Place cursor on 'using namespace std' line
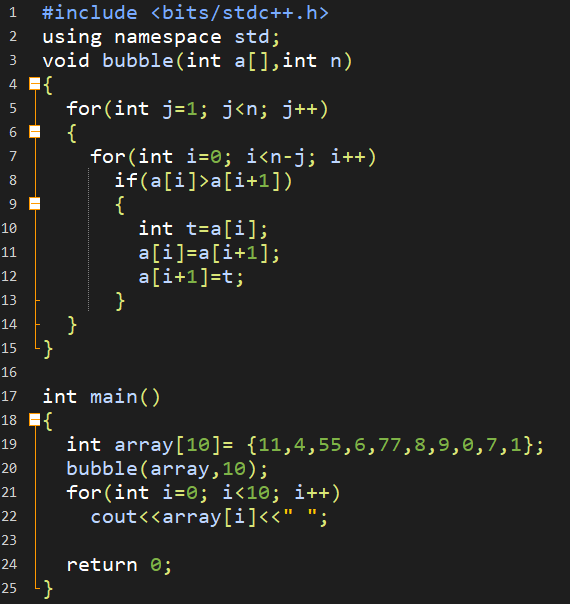 click(x=161, y=37)
